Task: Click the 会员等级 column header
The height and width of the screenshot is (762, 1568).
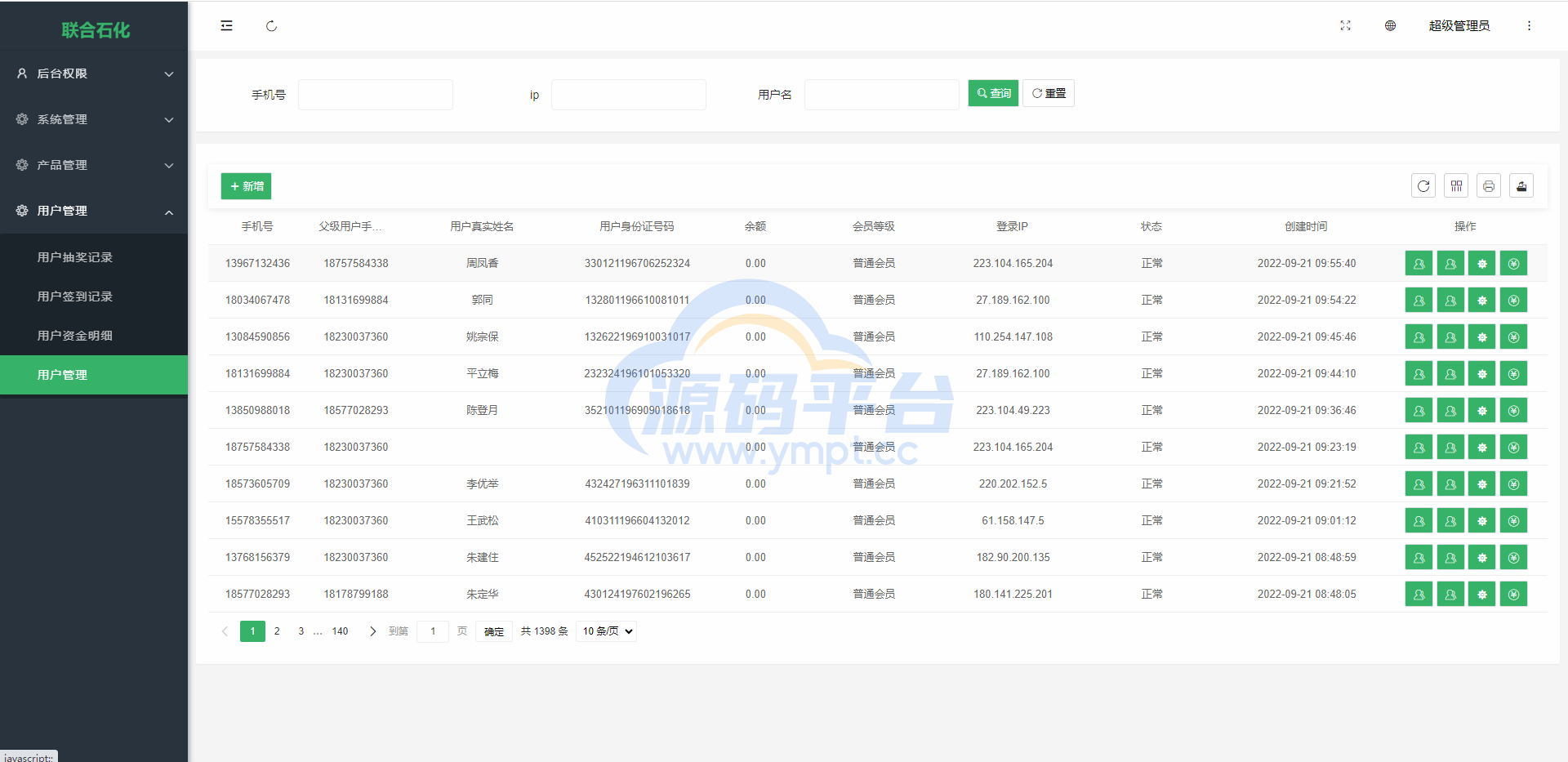Action: pyautogui.click(x=874, y=226)
